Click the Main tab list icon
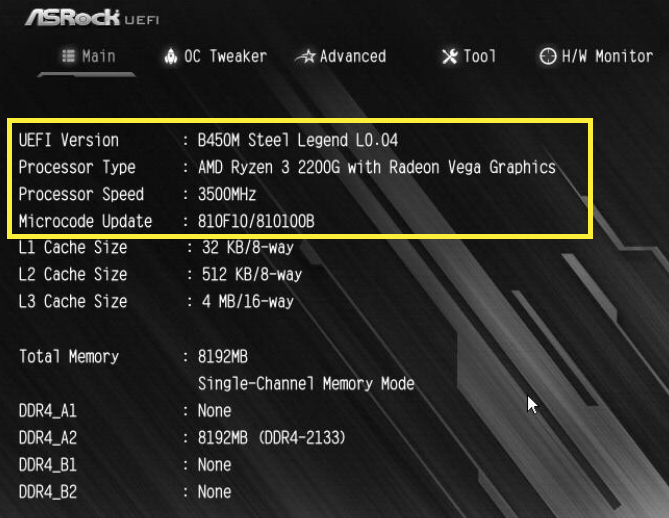The image size is (669, 518). (x=68, y=56)
